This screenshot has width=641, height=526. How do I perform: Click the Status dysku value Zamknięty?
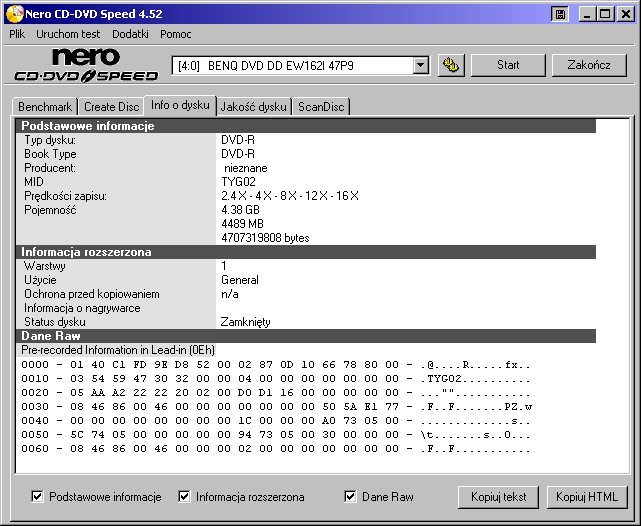coord(245,322)
